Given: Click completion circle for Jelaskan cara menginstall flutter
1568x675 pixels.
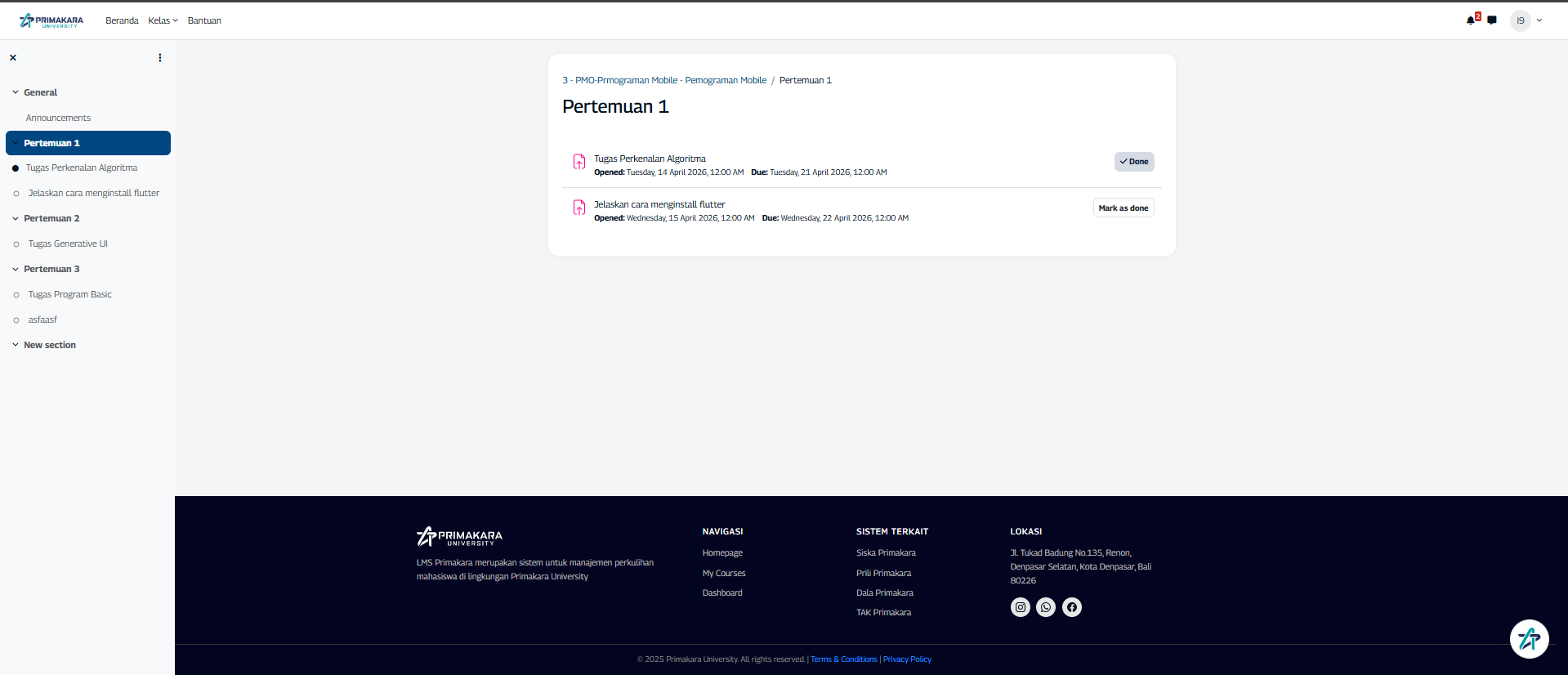Looking at the screenshot, I should coord(16,194).
